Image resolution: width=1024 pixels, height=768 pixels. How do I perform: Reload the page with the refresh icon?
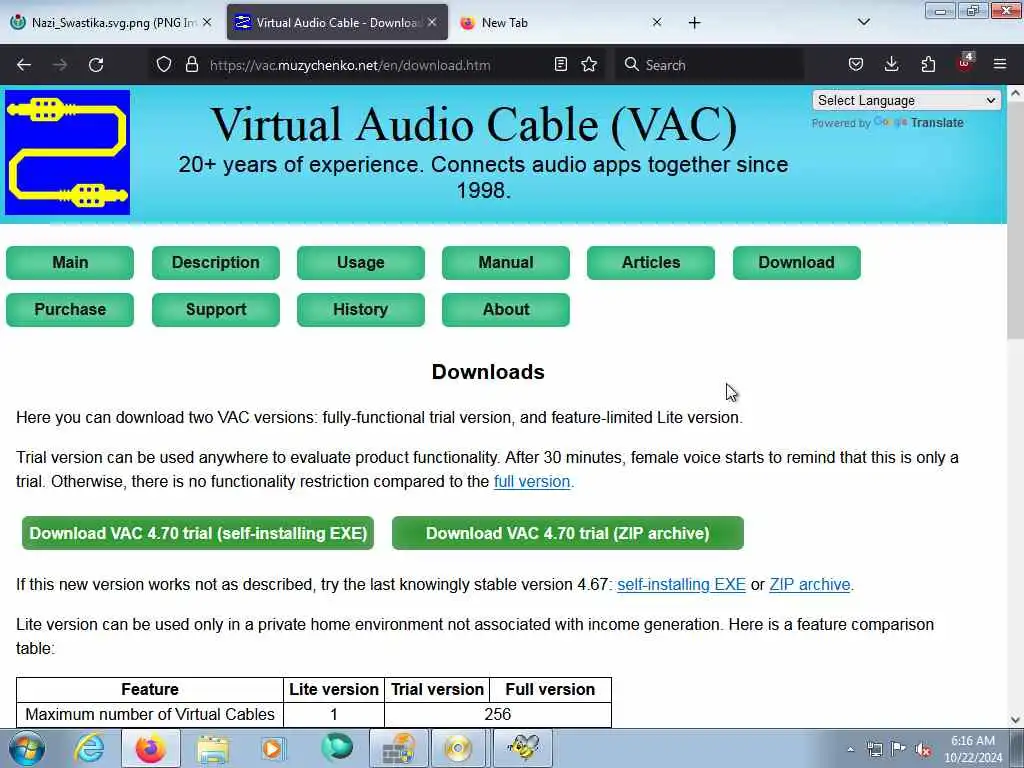[96, 65]
